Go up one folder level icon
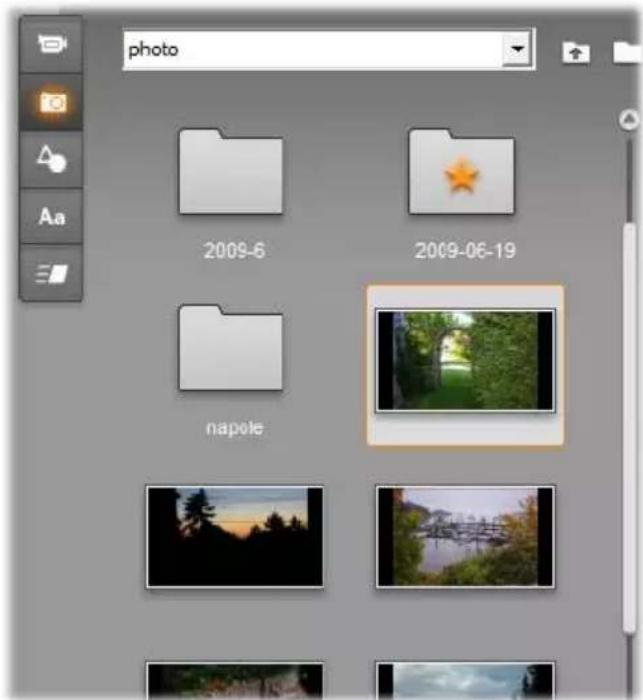The width and height of the screenshot is (643, 700). [576, 53]
